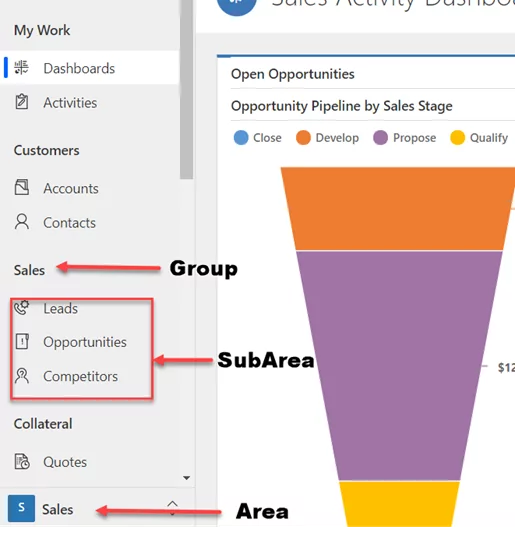Toggle the Develop legend item
Image resolution: width=515 pixels, height=551 pixels.
(327, 137)
